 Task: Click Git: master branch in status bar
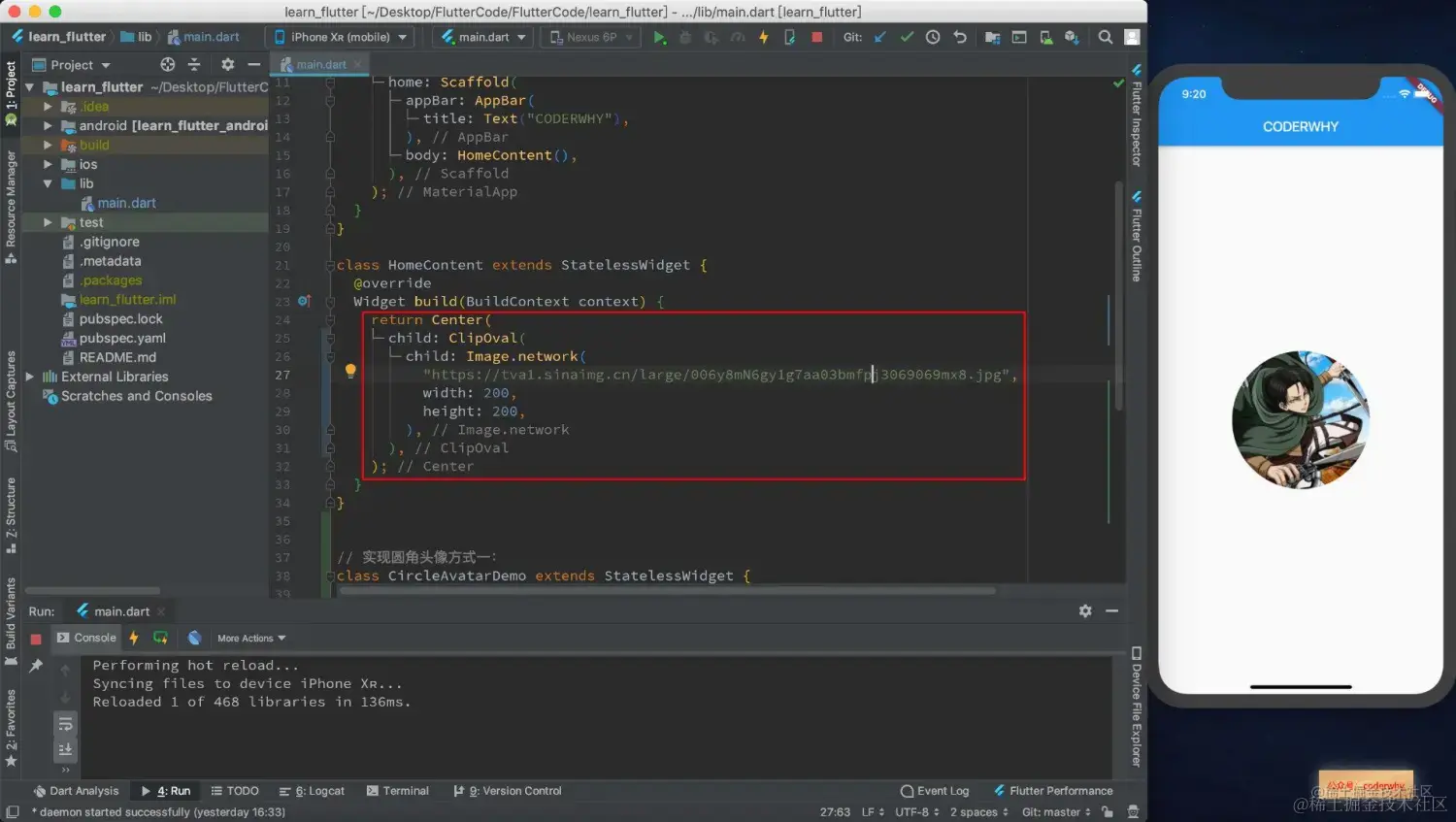tap(1056, 812)
